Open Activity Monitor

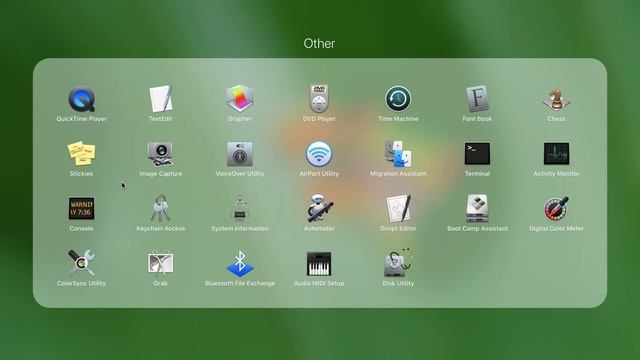pyautogui.click(x=556, y=154)
